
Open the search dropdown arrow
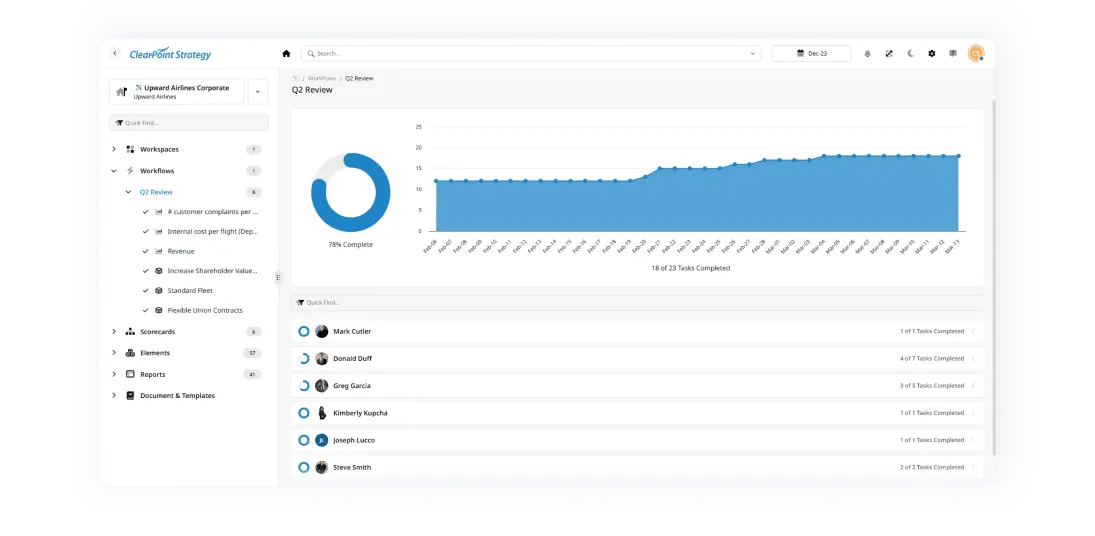(753, 54)
